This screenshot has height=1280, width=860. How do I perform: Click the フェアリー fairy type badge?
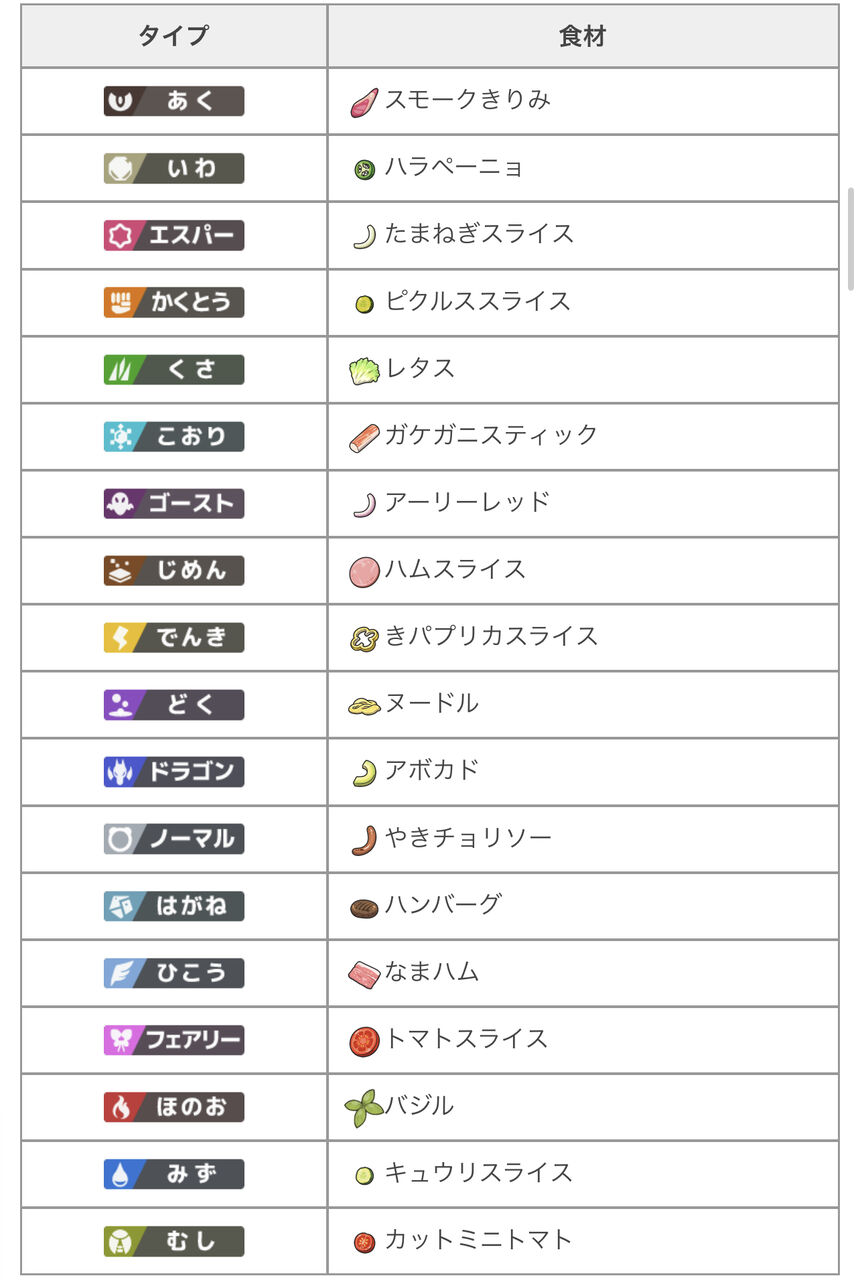click(x=174, y=1040)
